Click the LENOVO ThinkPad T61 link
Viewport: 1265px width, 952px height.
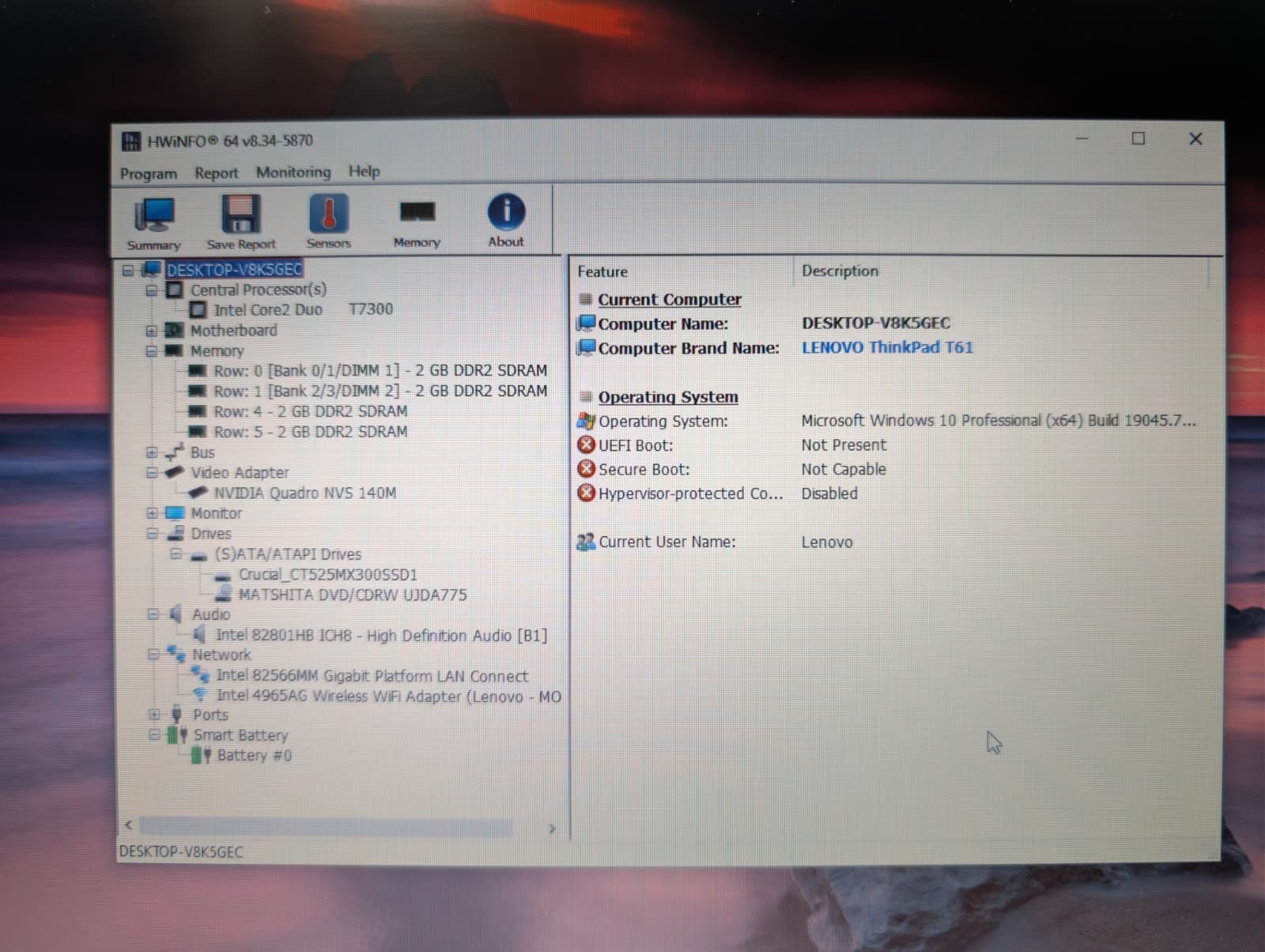887,348
